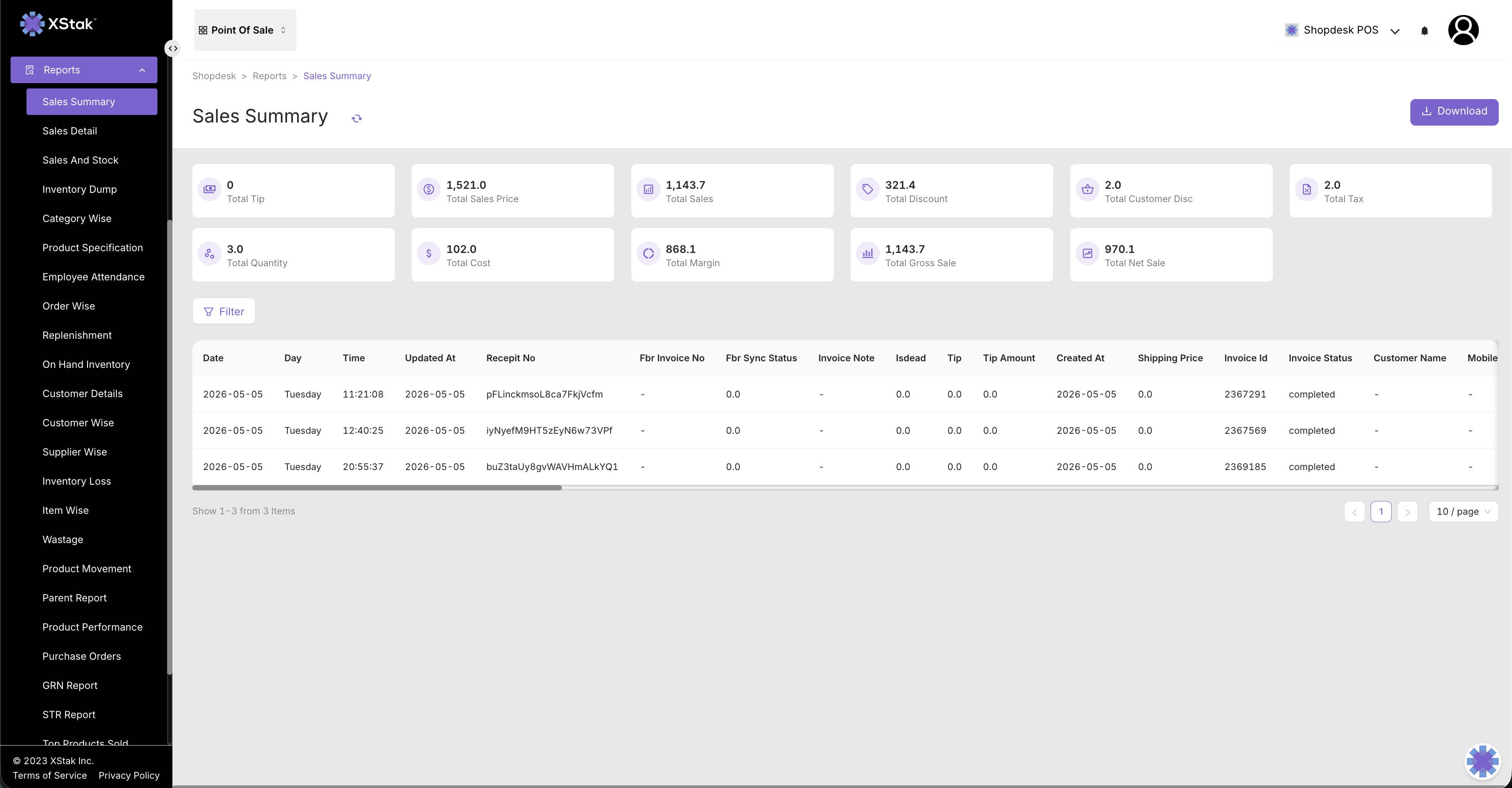Screen dimensions: 1512x788
Task: Open the Terms of Service link
Action: tap(50, 776)
